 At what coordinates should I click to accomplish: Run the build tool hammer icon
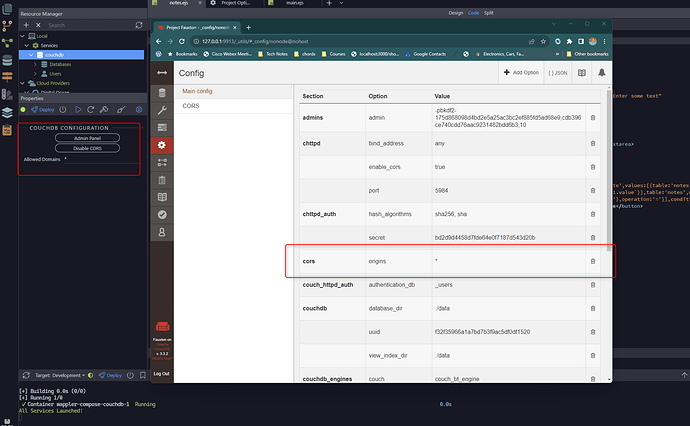click(x=104, y=110)
